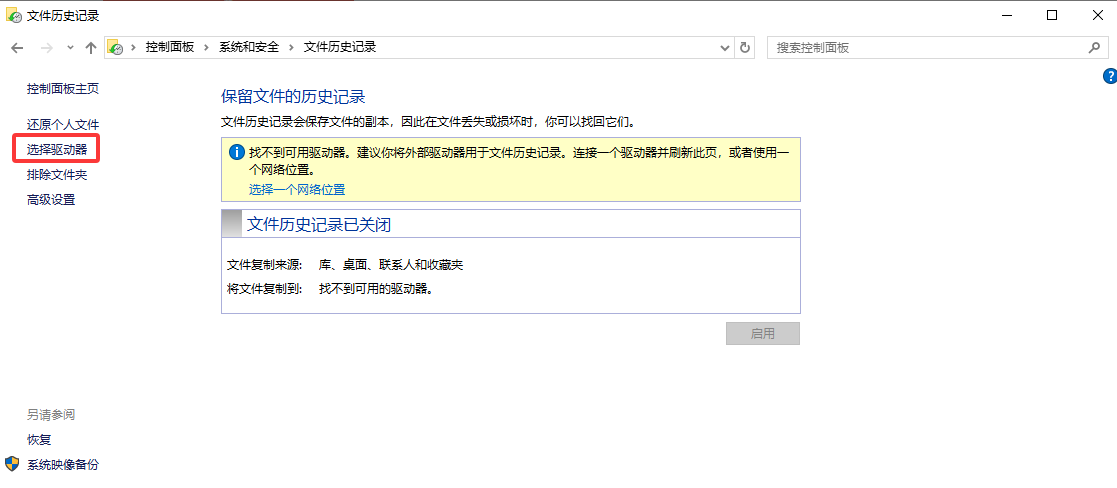The height and width of the screenshot is (488, 1117).
Task: Refresh the page with the refresh icon
Action: click(x=745, y=48)
